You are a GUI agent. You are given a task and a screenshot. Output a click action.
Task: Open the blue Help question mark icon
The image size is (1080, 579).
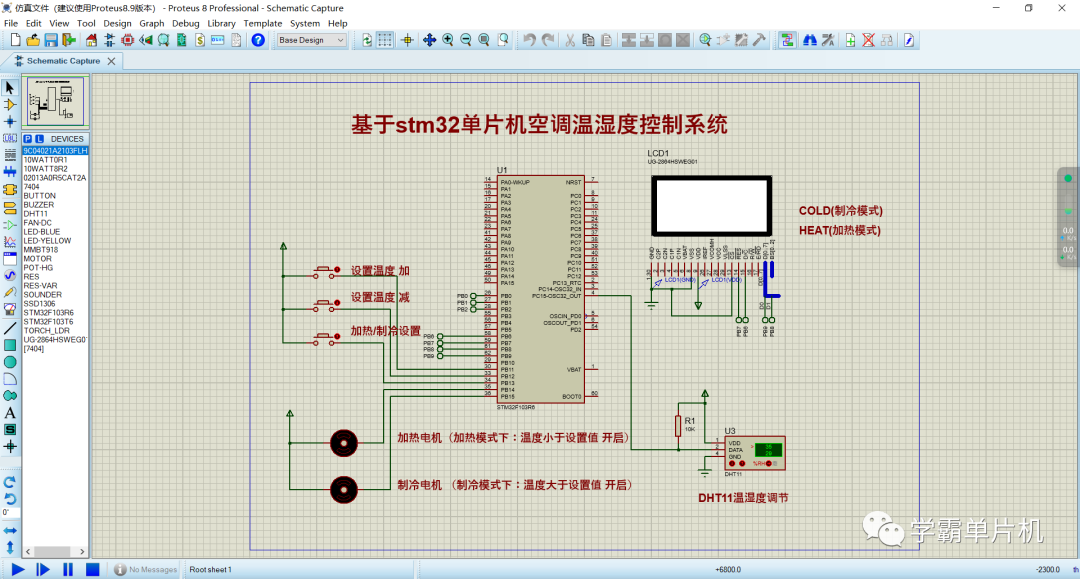pos(258,41)
